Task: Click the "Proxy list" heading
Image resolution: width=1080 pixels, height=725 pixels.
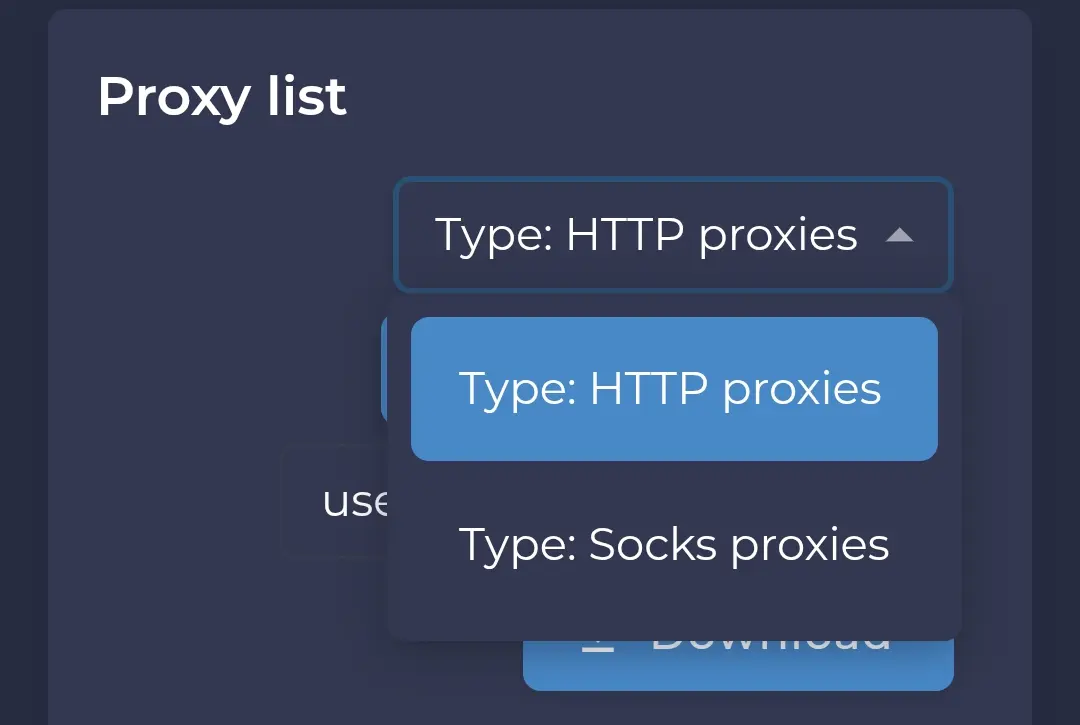Action: pos(222,96)
